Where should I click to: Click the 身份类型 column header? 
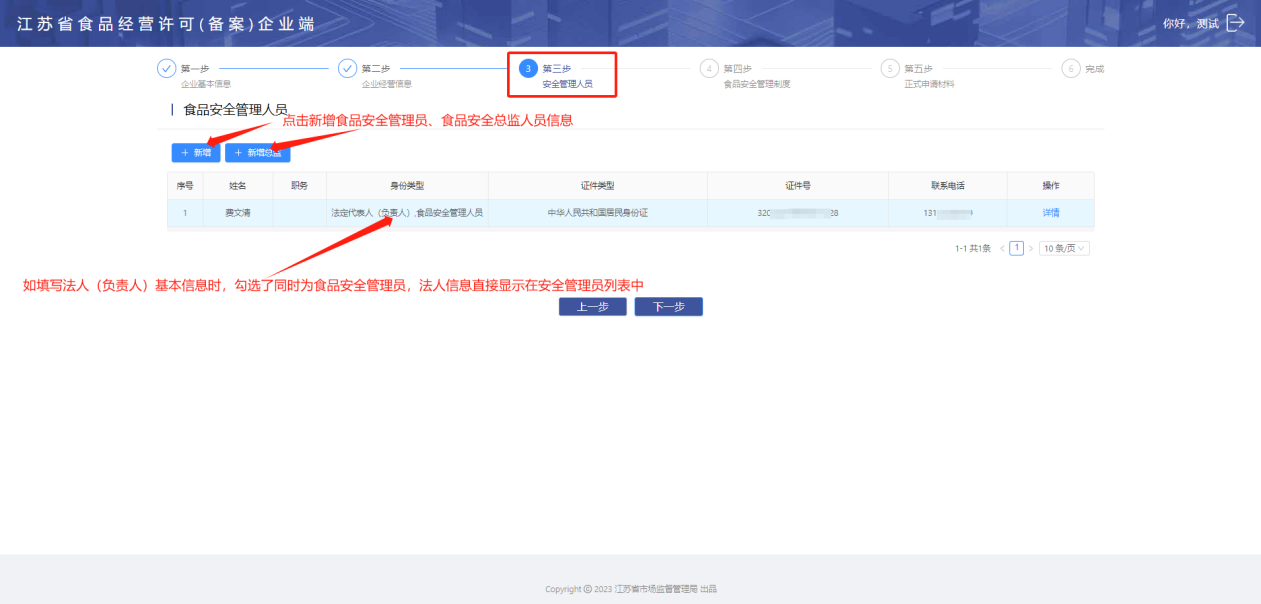[x=407, y=186]
